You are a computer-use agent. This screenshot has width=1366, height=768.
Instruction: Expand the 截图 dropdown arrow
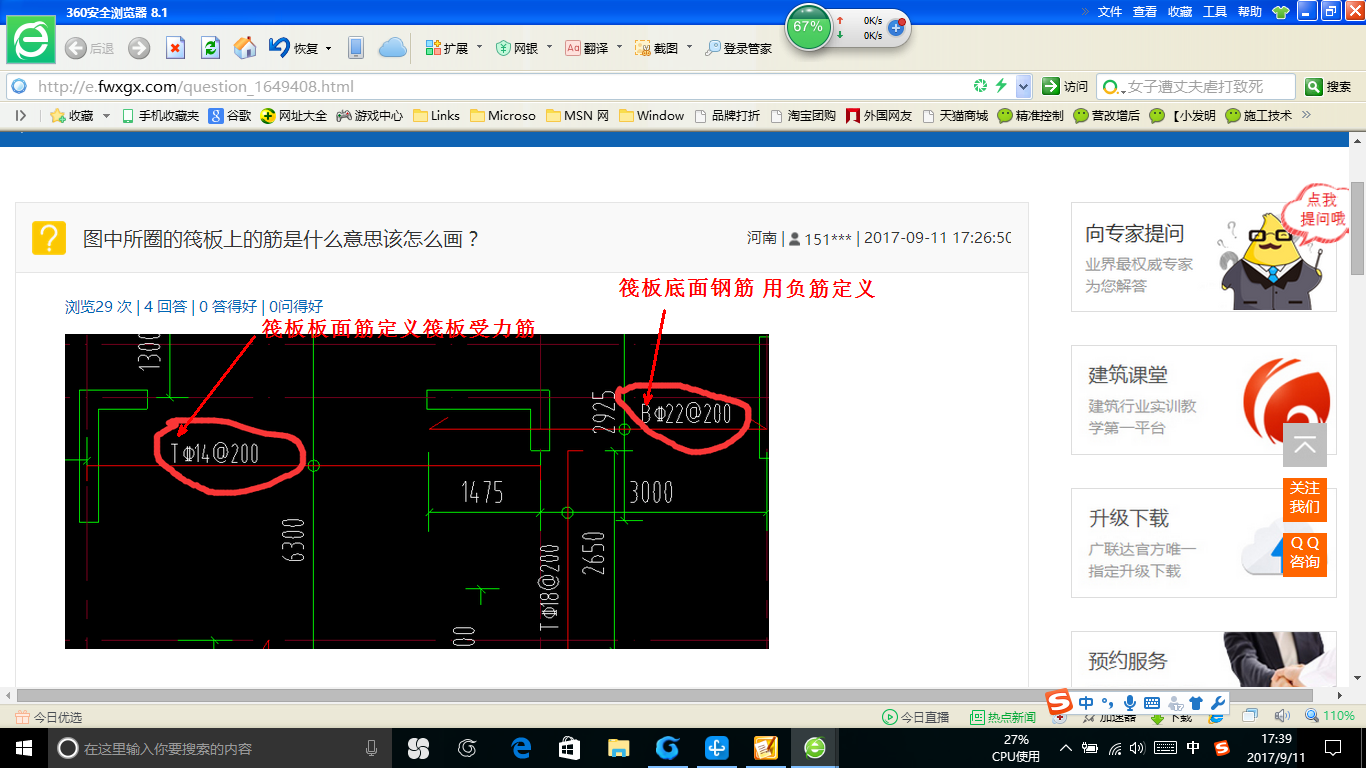click(689, 48)
